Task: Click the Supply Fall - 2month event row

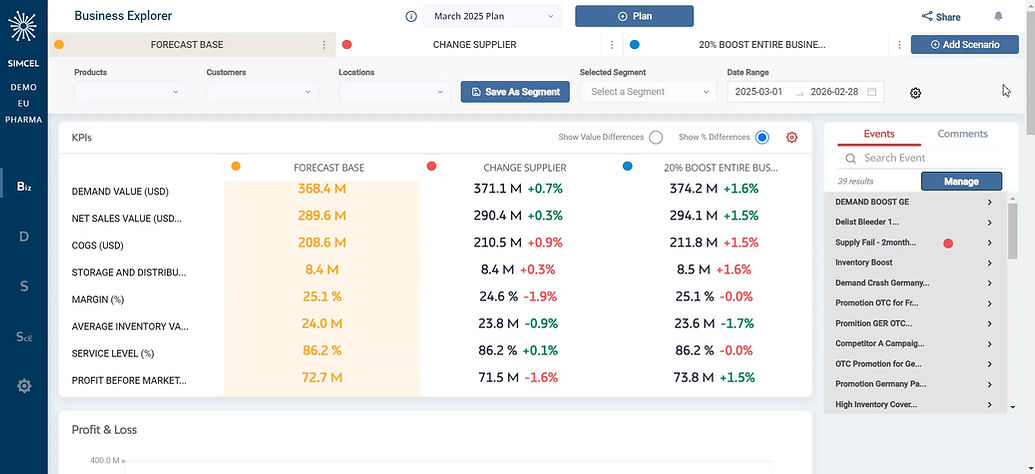Action: click(x=916, y=243)
